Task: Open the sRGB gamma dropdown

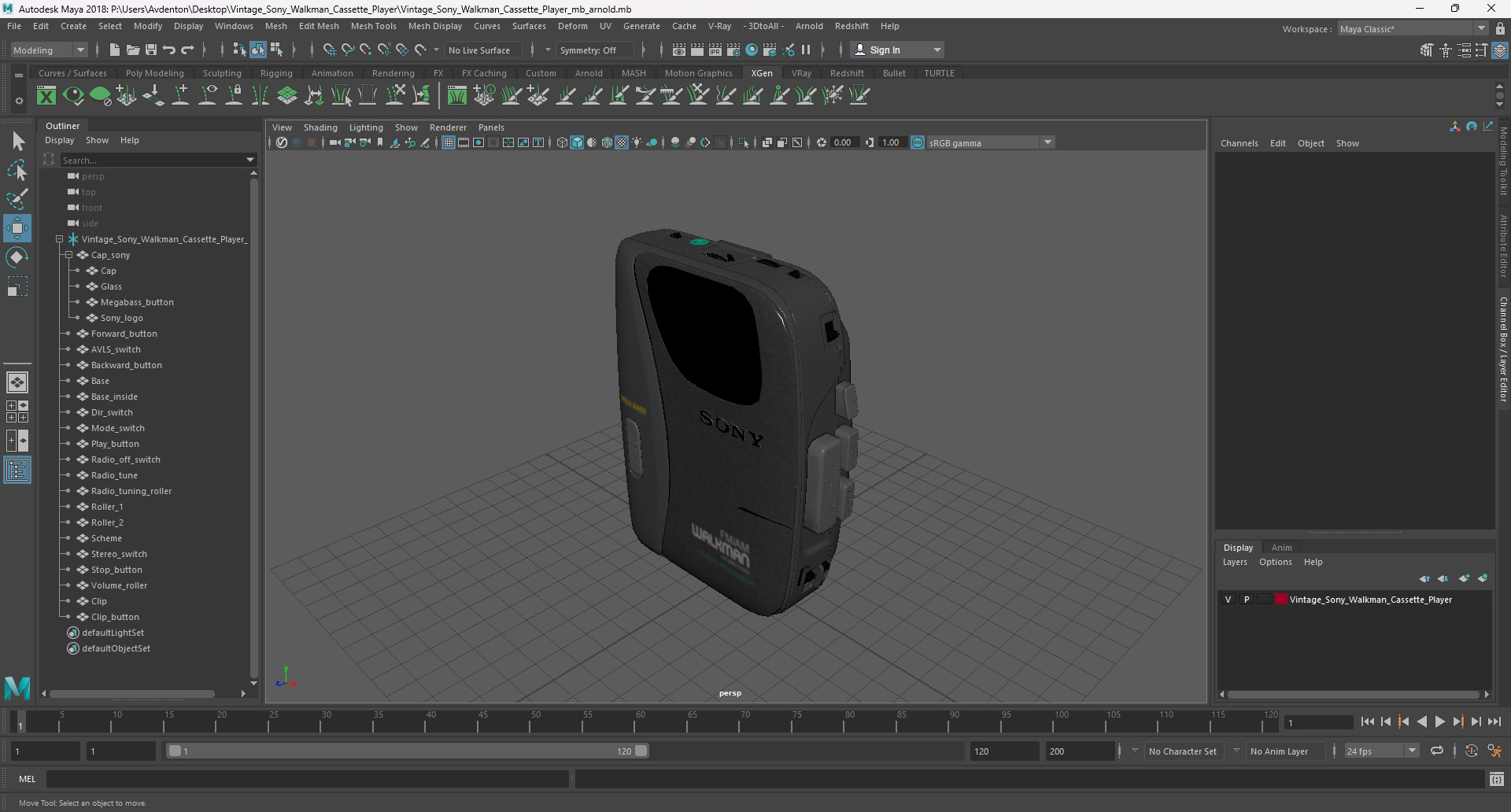Action: (991, 142)
